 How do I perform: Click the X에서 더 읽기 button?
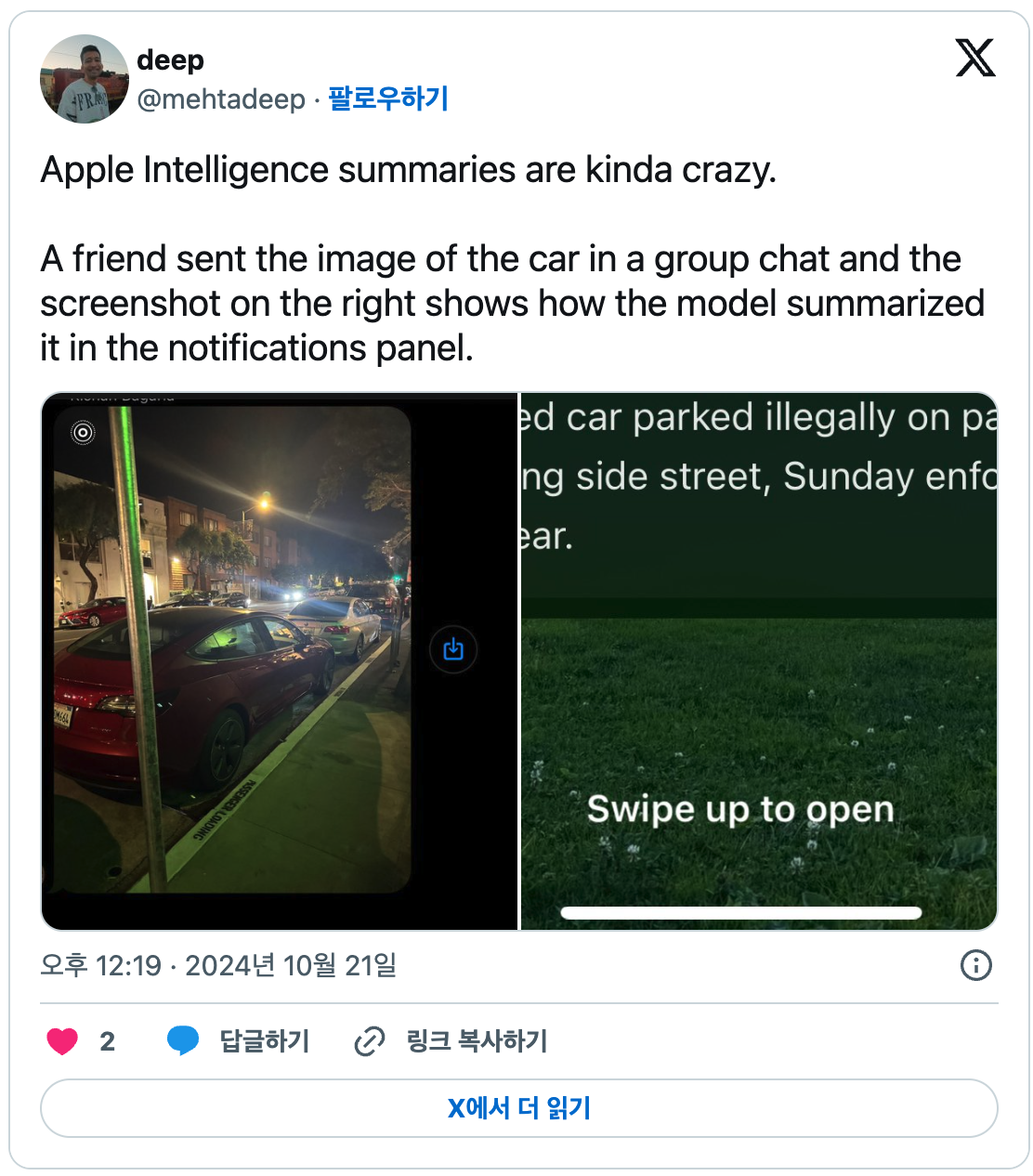pyautogui.click(x=519, y=1108)
